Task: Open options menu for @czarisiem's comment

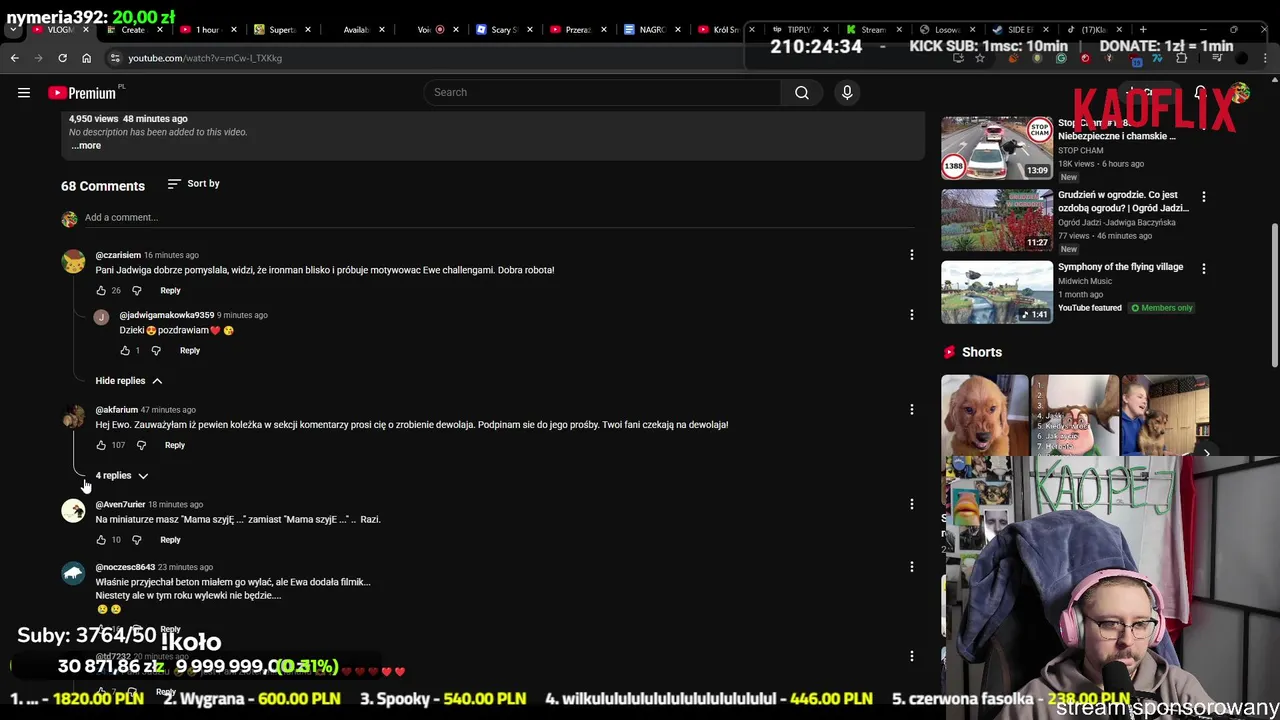Action: [x=911, y=255]
